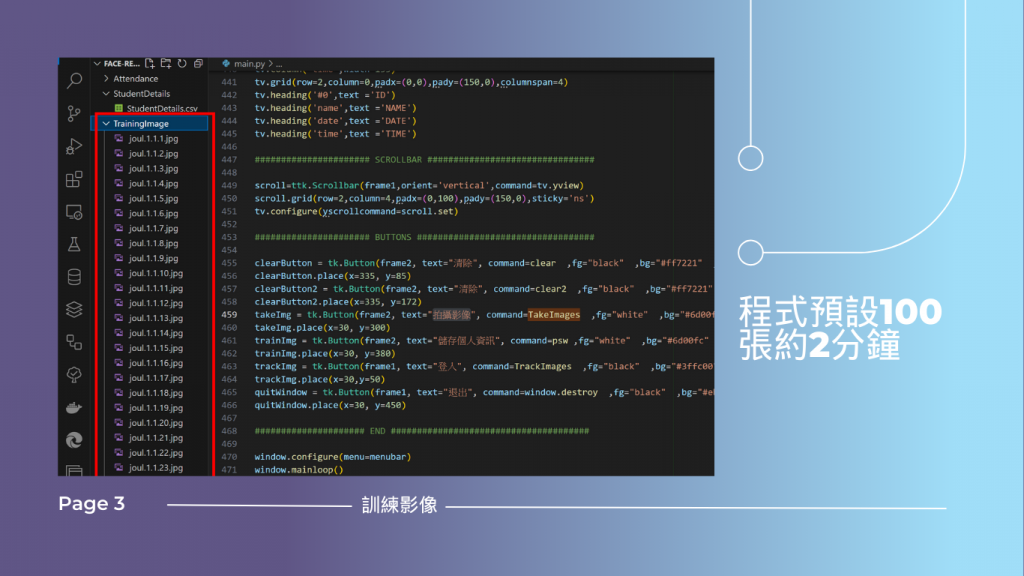Screen dimensions: 1024x576
Task: Click image icon beside joul.1.1.20.jpg
Action: [119, 423]
